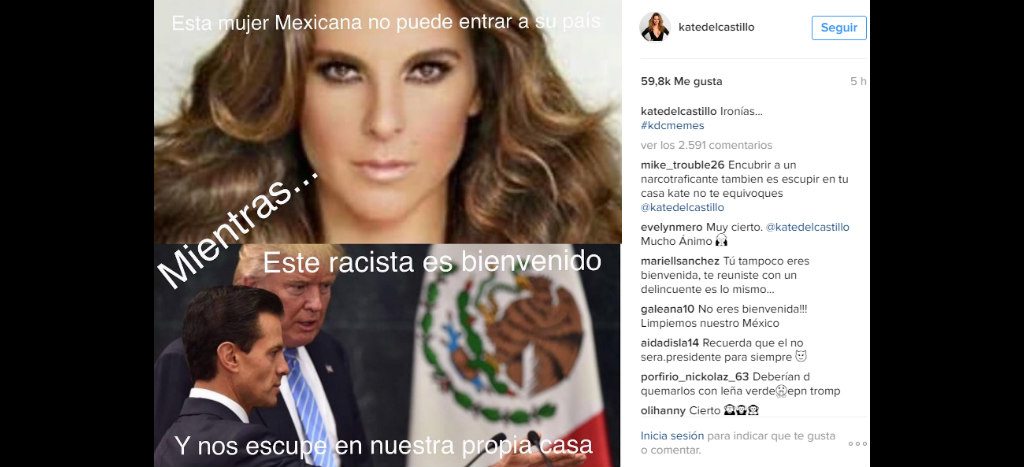Click katedelcastillo username in caption
1024x467 pixels.
(x=674, y=111)
